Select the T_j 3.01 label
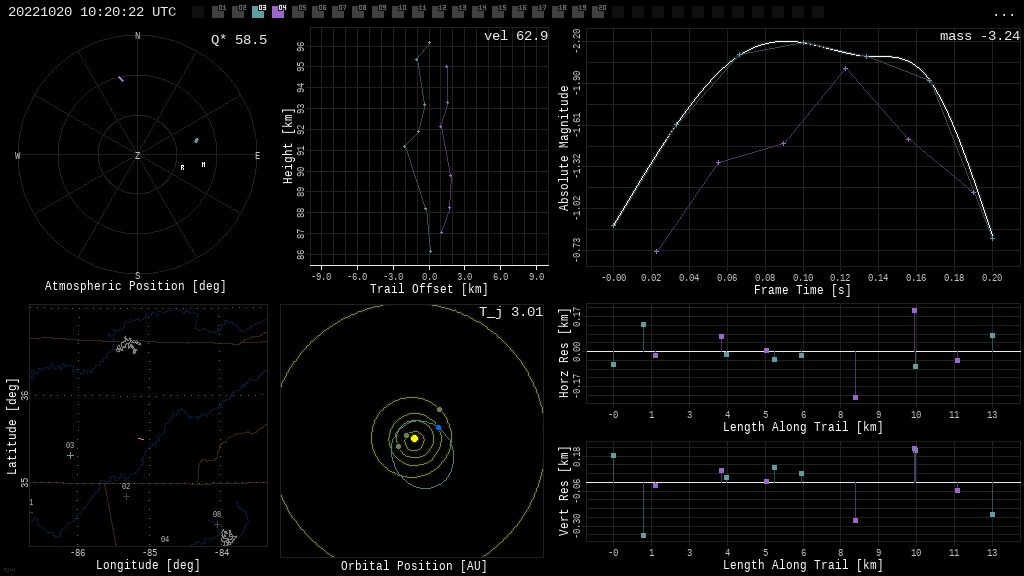1024x576 pixels. tap(510, 312)
